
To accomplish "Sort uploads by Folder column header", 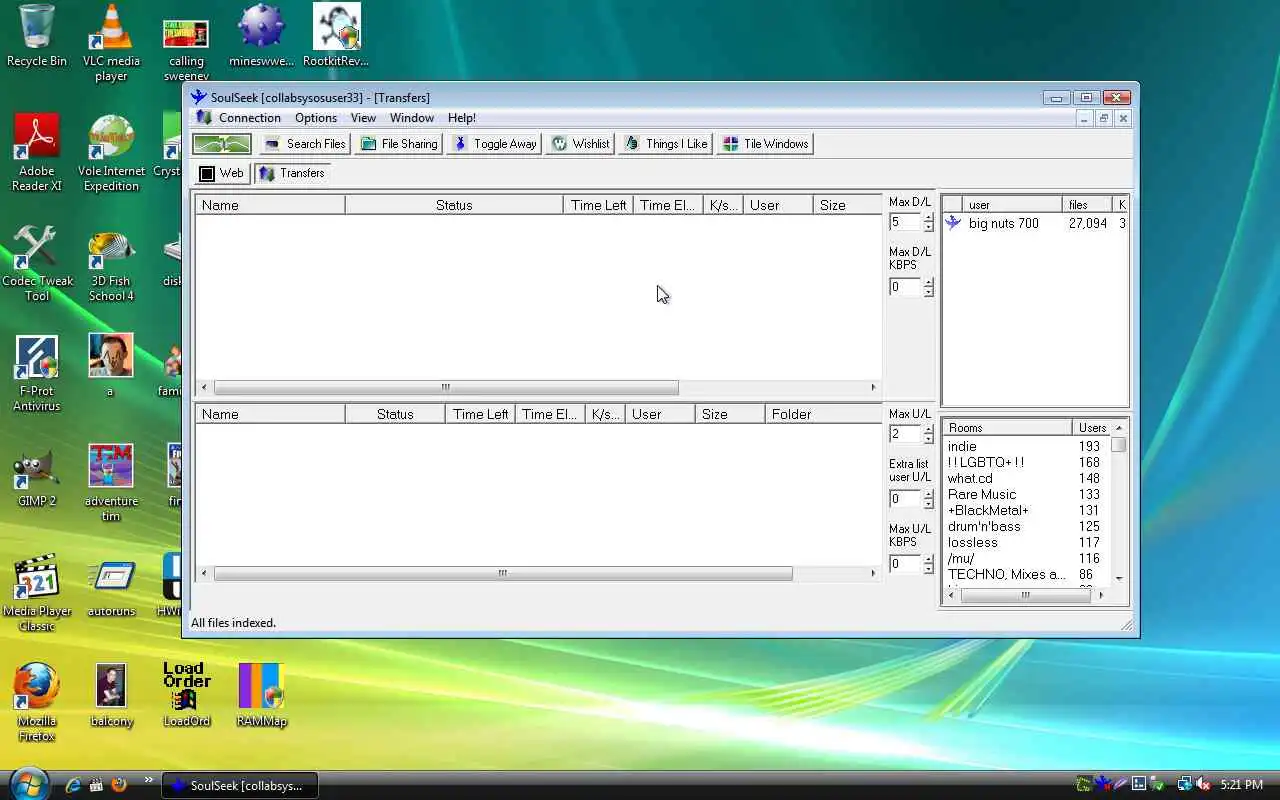I will pyautogui.click(x=823, y=414).
